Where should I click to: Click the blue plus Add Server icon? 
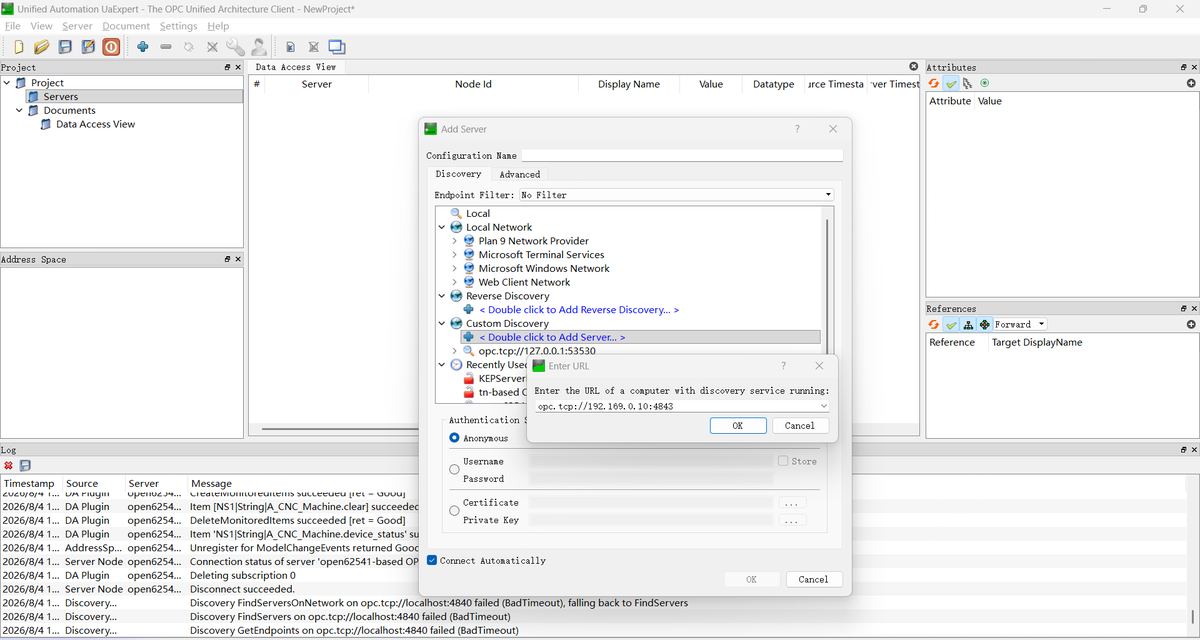pos(143,47)
